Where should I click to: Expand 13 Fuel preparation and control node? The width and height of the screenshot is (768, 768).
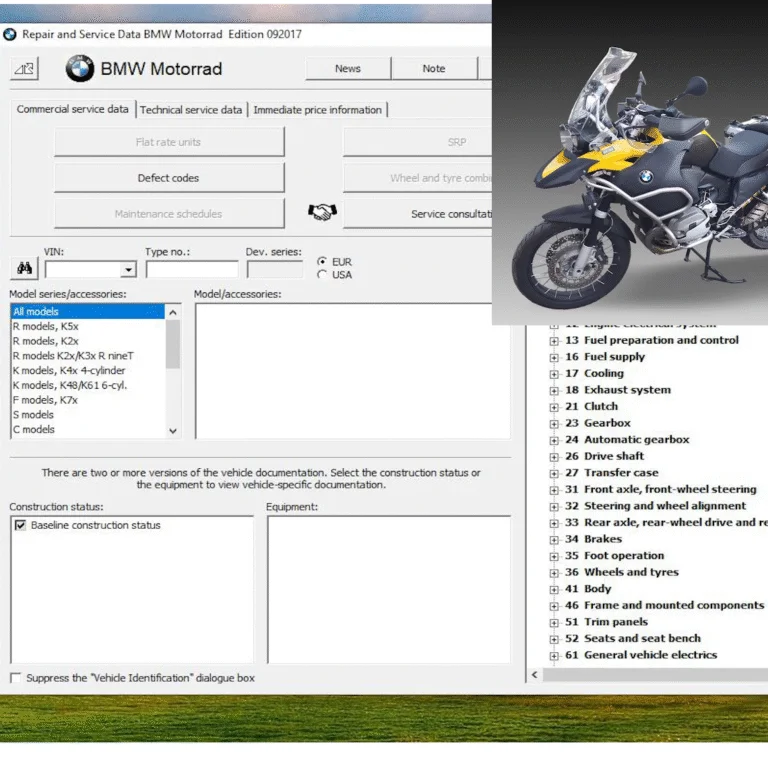tap(554, 341)
